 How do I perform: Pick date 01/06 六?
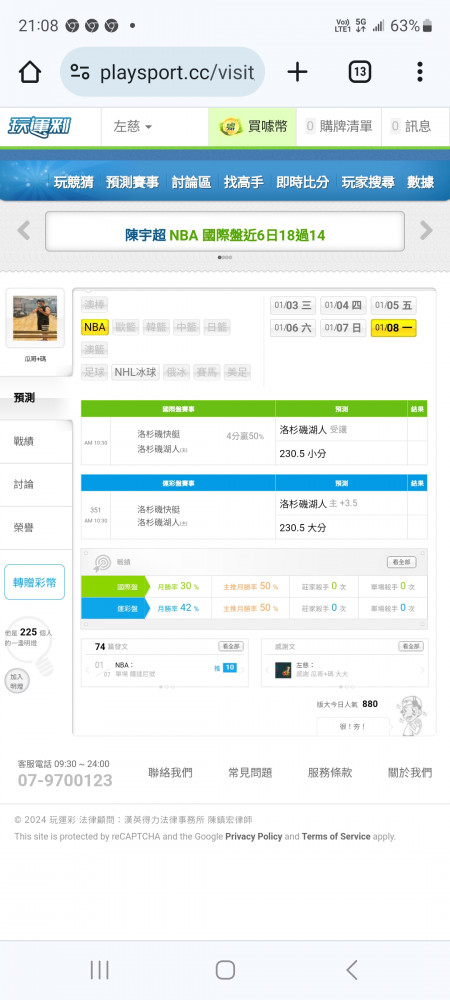[x=293, y=328]
